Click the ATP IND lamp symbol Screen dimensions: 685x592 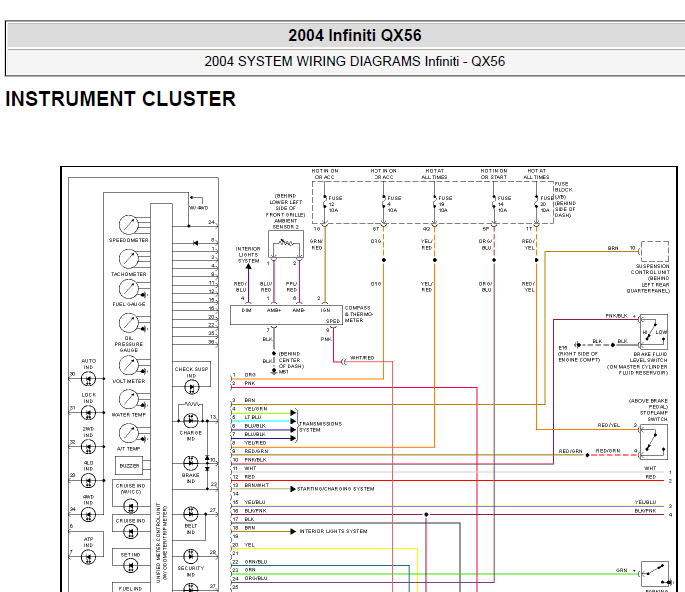click(89, 557)
